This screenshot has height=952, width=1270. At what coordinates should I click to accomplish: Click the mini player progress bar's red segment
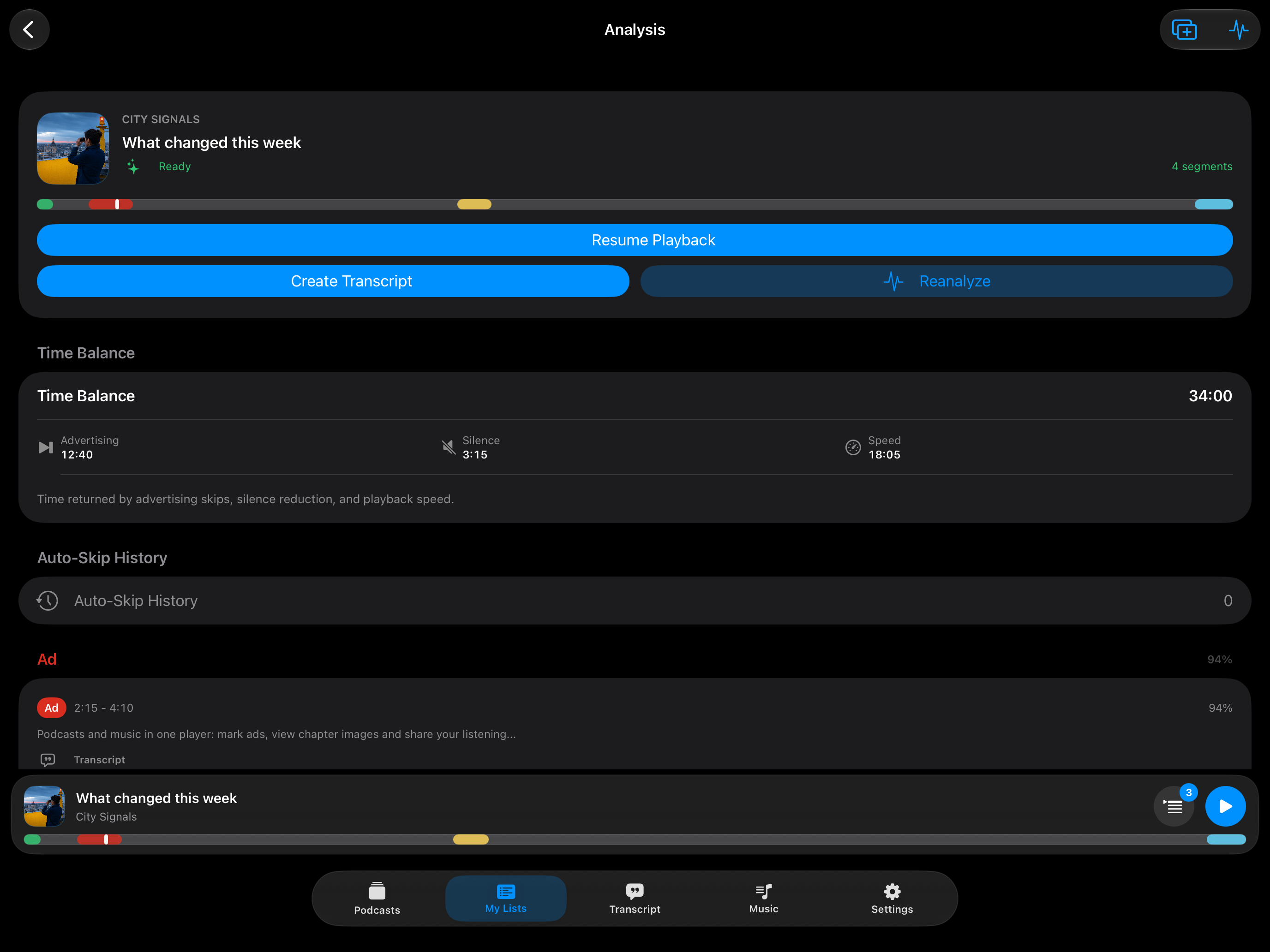point(99,839)
